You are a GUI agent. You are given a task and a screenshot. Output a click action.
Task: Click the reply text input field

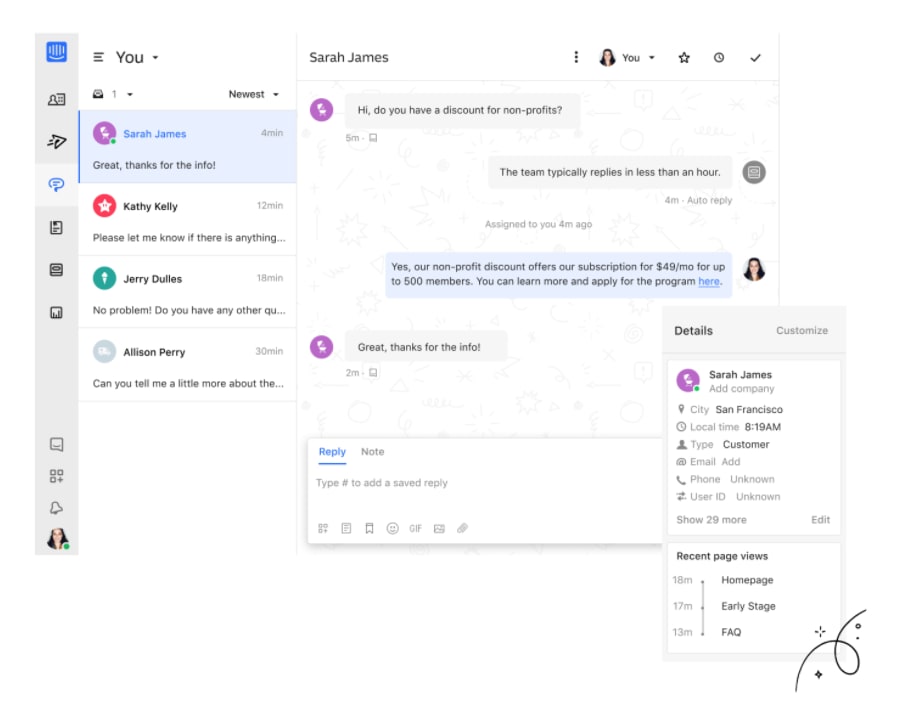point(485,483)
